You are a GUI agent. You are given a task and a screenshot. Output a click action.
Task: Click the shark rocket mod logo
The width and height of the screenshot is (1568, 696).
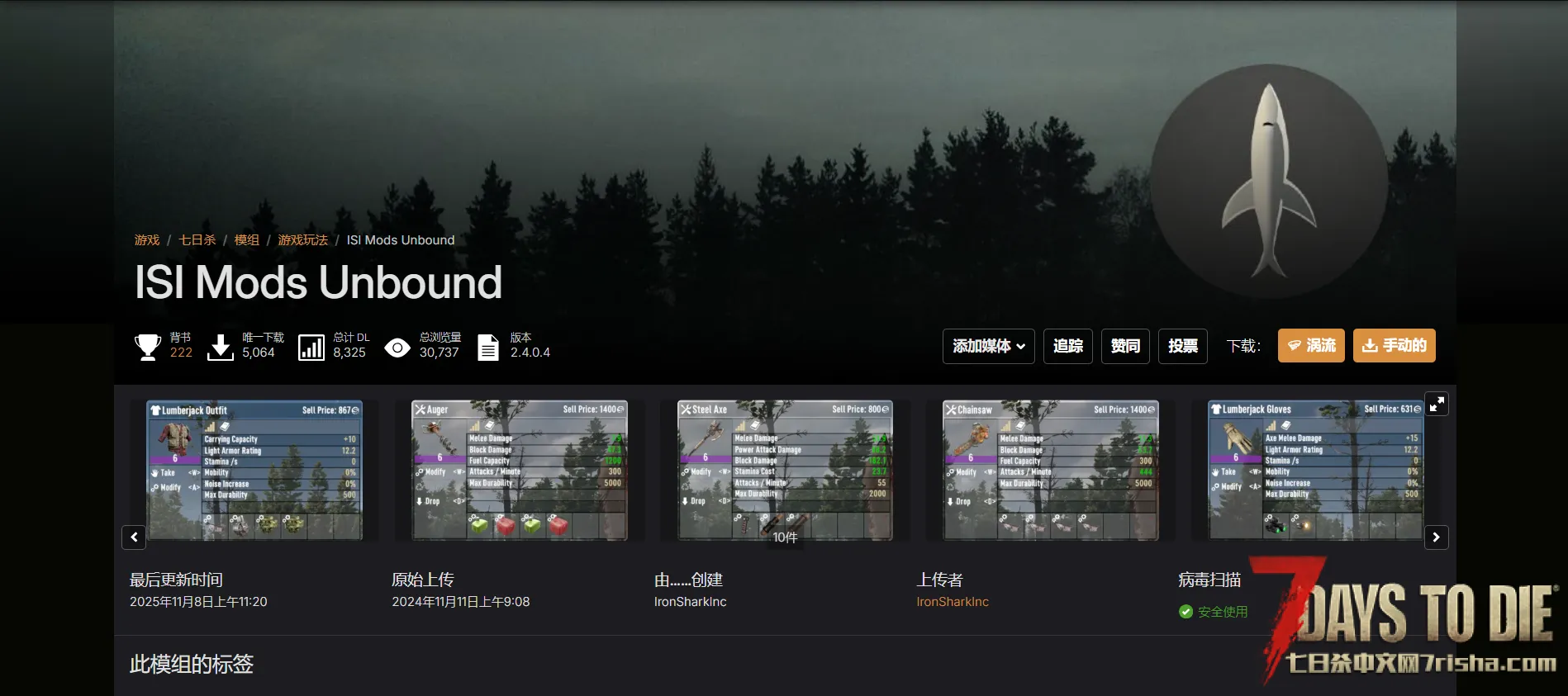[x=1268, y=182]
